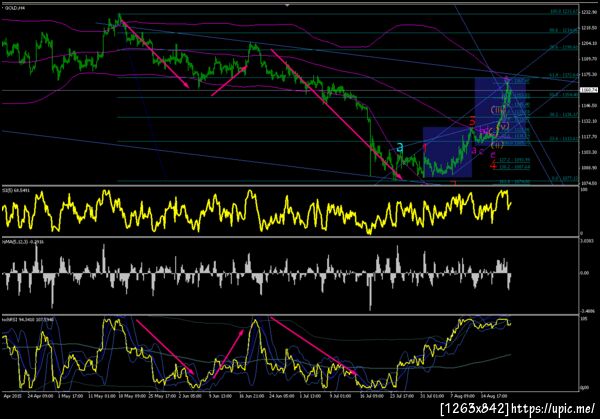Click the 24 Apr 09:00 time label

pos(41,396)
